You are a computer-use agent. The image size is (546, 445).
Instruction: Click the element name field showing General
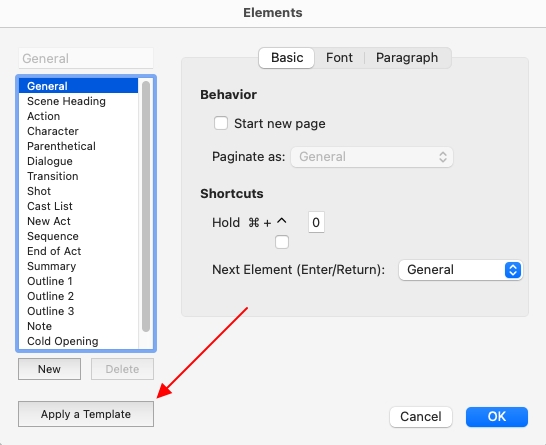(86, 58)
